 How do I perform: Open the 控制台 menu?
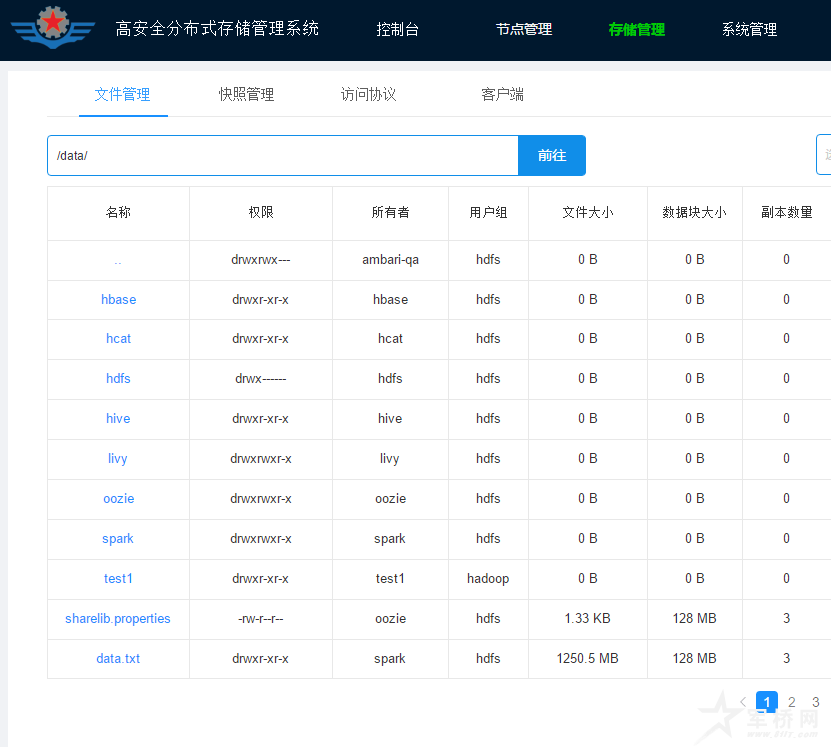397,30
